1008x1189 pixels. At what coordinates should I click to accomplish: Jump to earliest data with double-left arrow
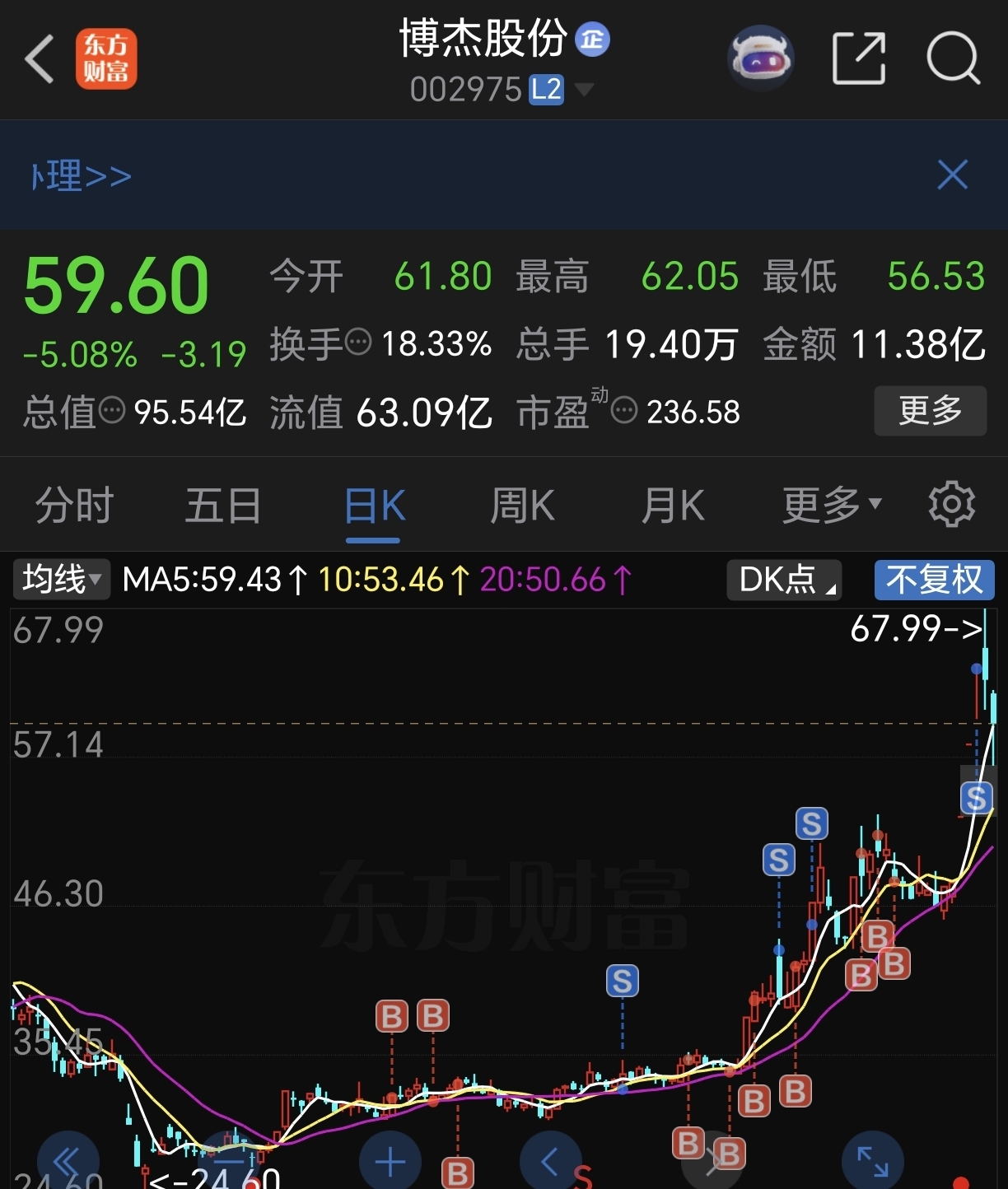pos(68,1161)
